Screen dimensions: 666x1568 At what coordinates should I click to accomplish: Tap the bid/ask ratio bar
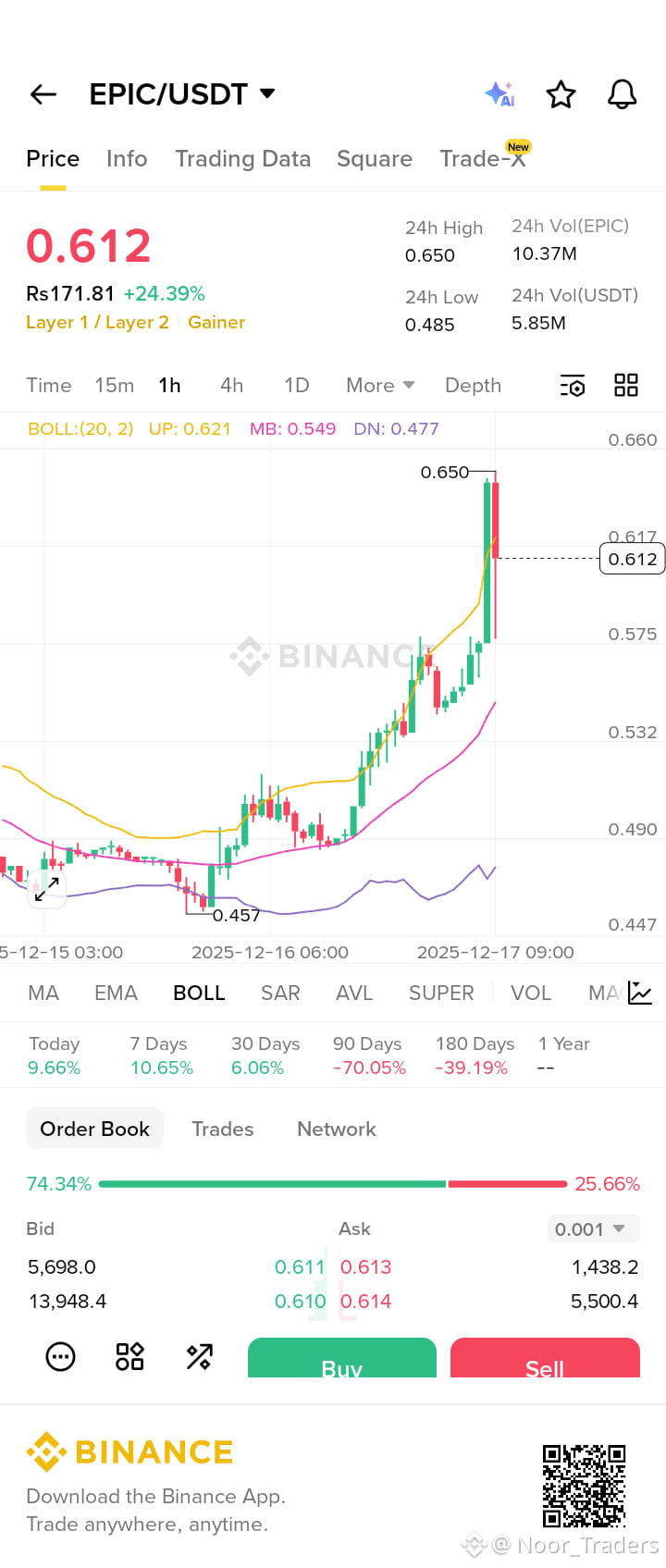[333, 1184]
